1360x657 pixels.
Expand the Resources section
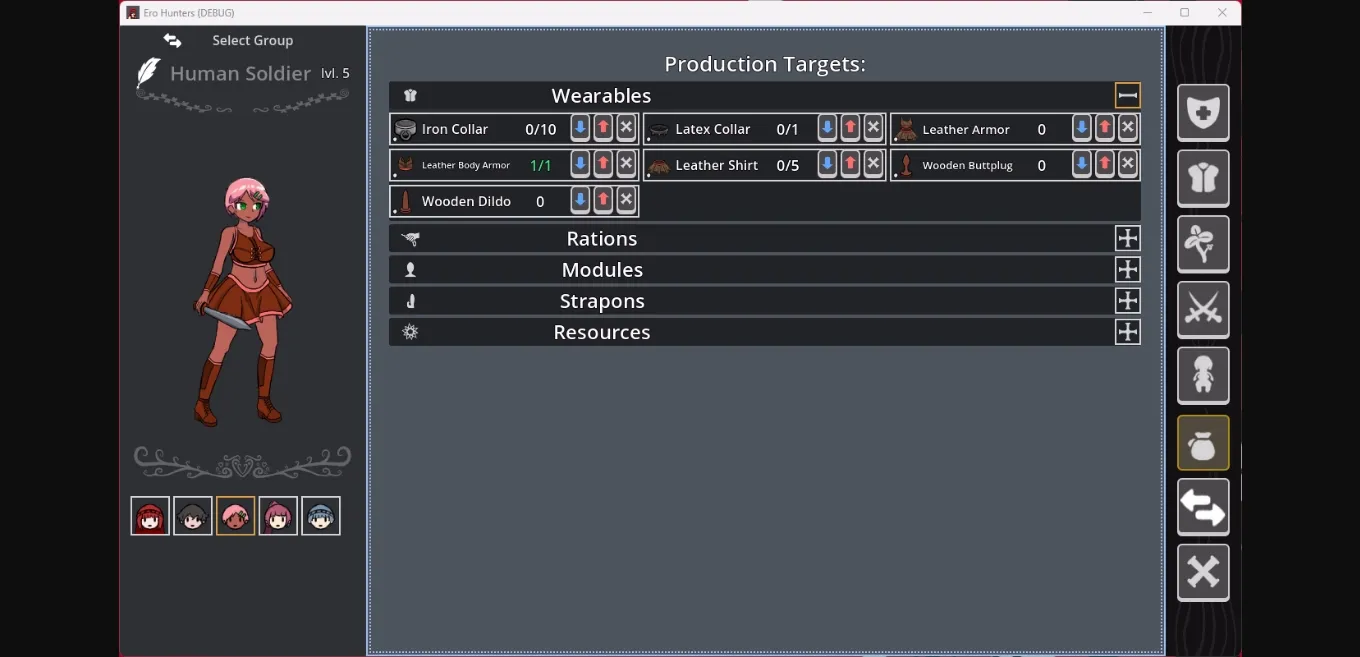tap(1127, 332)
